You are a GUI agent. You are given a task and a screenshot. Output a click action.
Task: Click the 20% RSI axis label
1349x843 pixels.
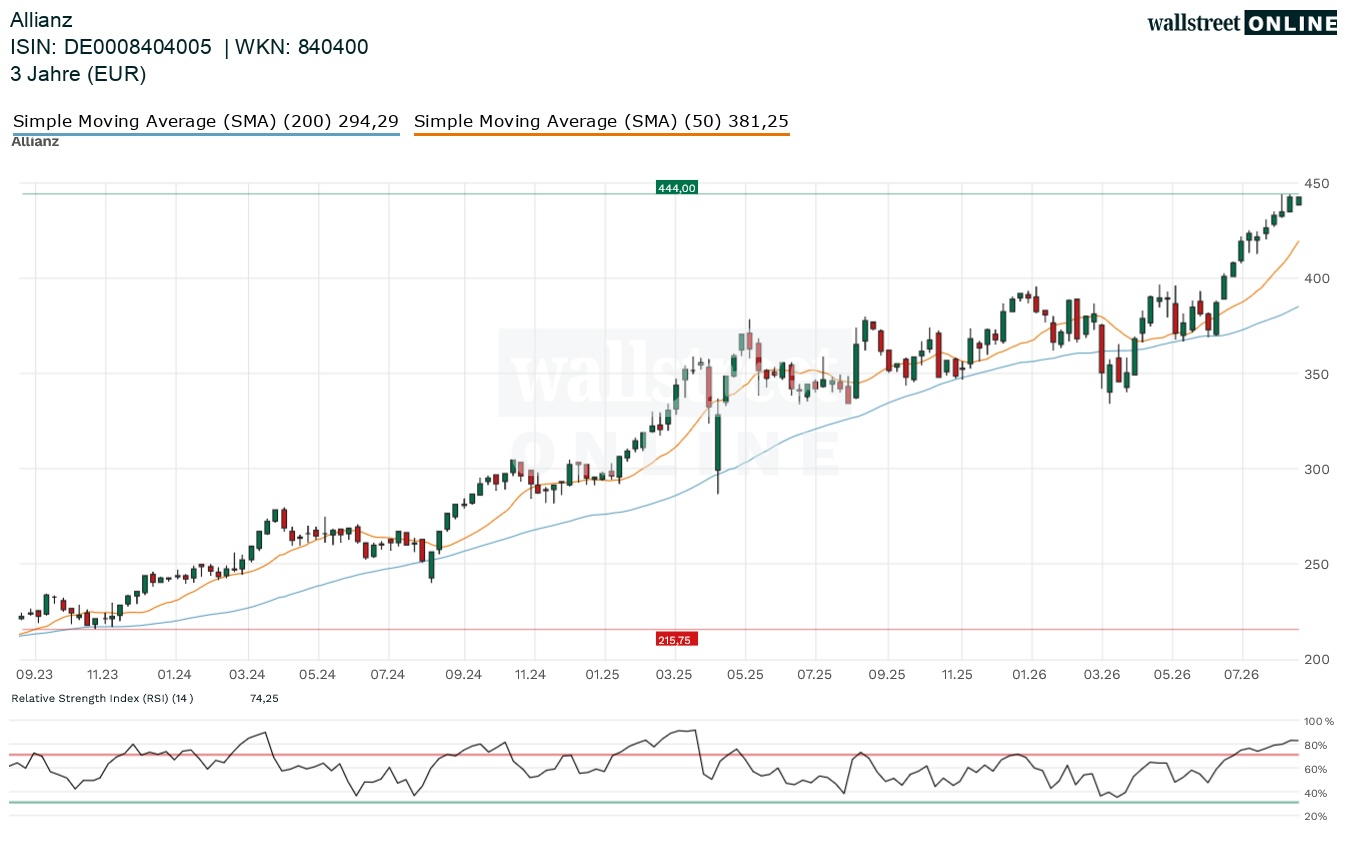click(x=1316, y=817)
